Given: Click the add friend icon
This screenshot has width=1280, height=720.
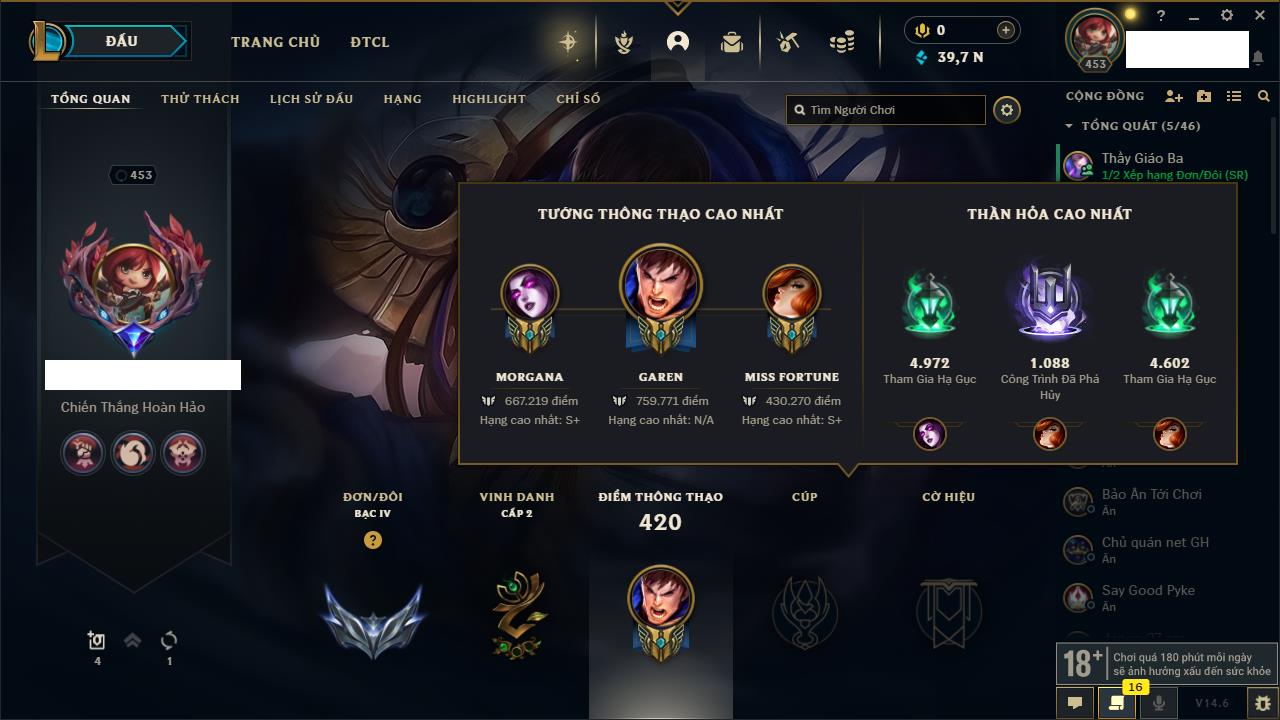Looking at the screenshot, I should point(1174,96).
